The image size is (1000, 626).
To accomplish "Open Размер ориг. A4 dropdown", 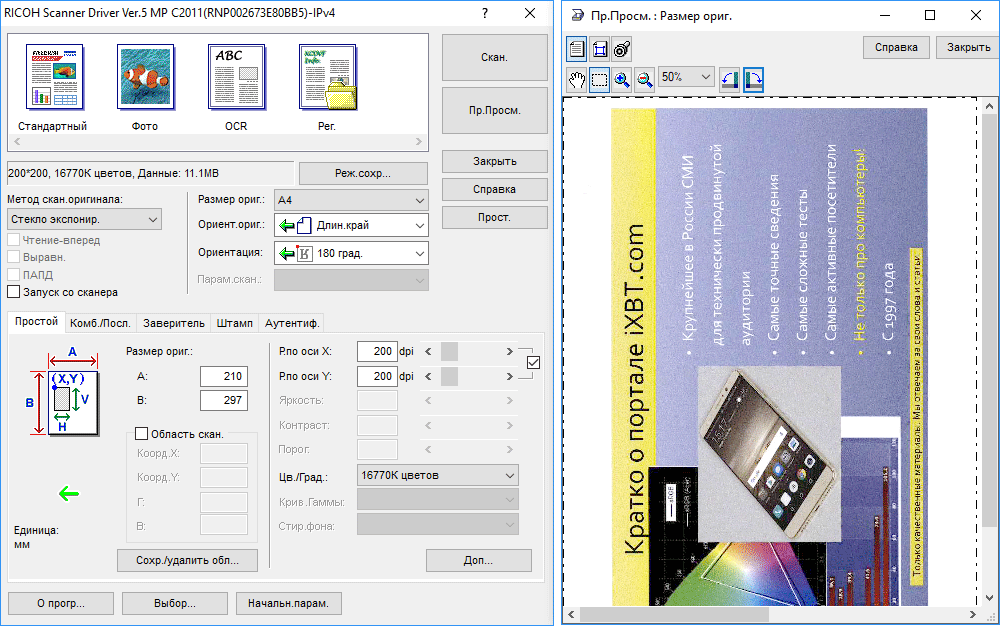I will coord(351,200).
